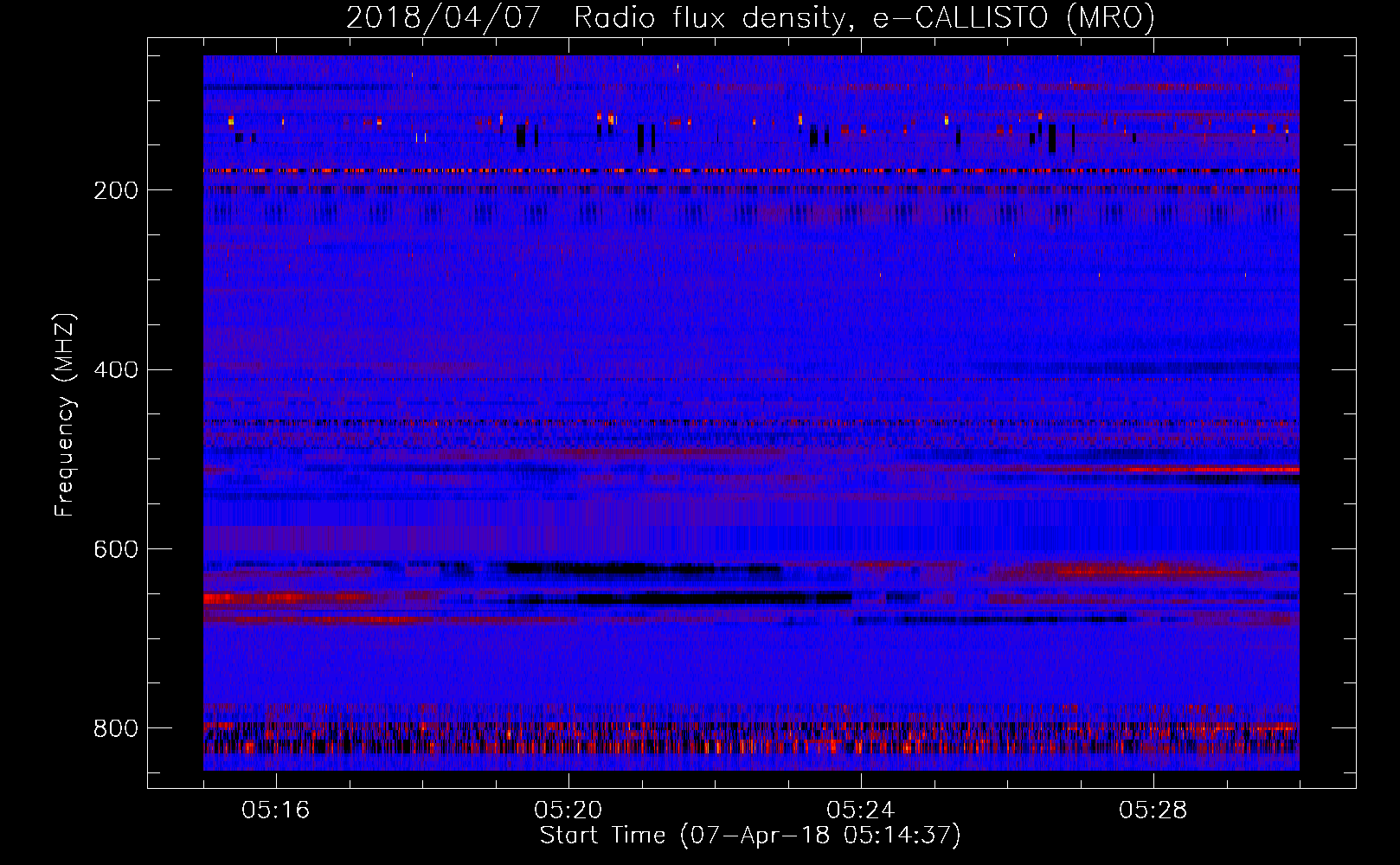1400x865 pixels.
Task: Click the 400 frequency tick label
Action: click(x=116, y=370)
